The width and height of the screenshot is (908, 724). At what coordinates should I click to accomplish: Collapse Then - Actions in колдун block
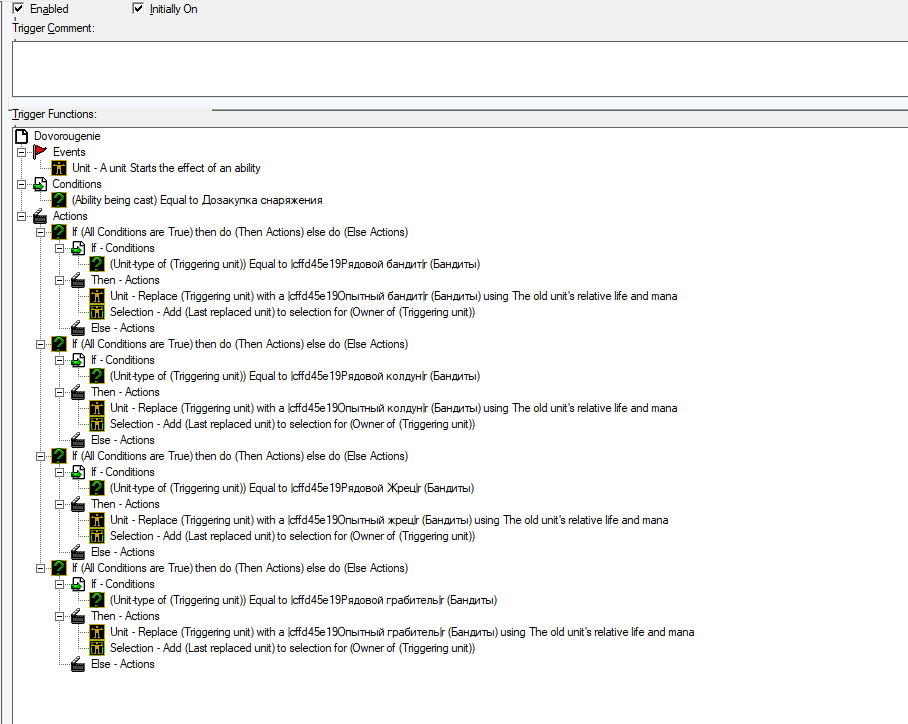tap(60, 392)
